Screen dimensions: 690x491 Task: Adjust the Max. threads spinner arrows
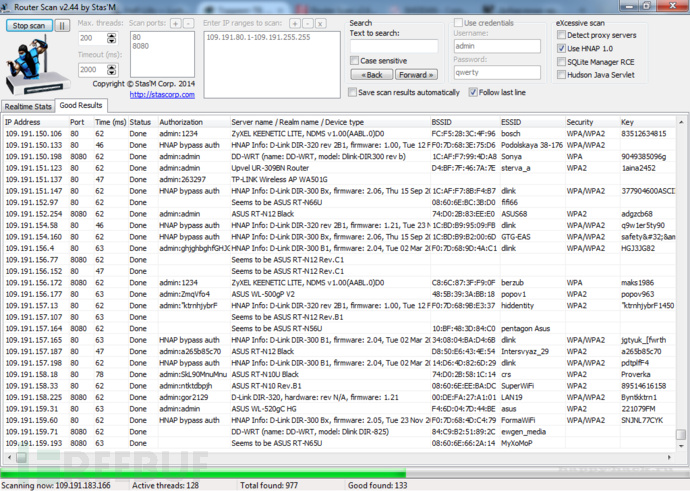(112, 38)
